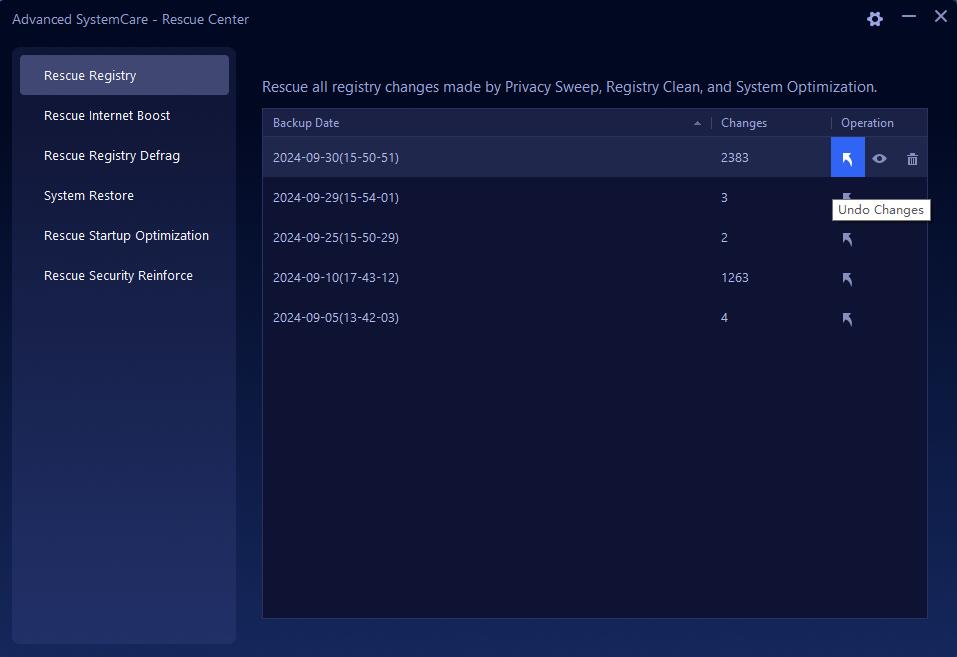Open Rescue Startup Optimization section
Viewport: 957px width, 657px height.
click(125, 236)
